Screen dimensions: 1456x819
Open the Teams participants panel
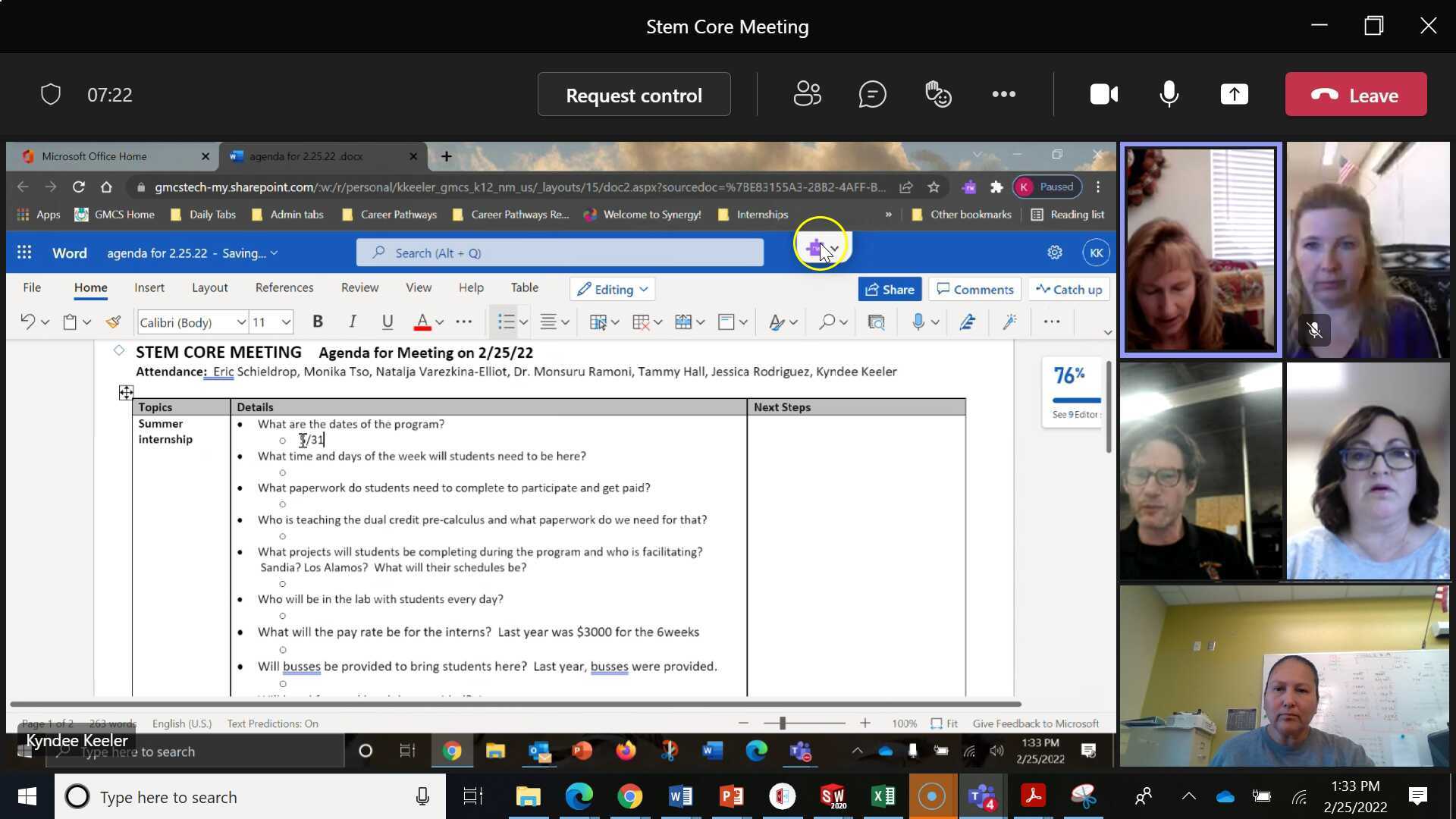pos(807,95)
